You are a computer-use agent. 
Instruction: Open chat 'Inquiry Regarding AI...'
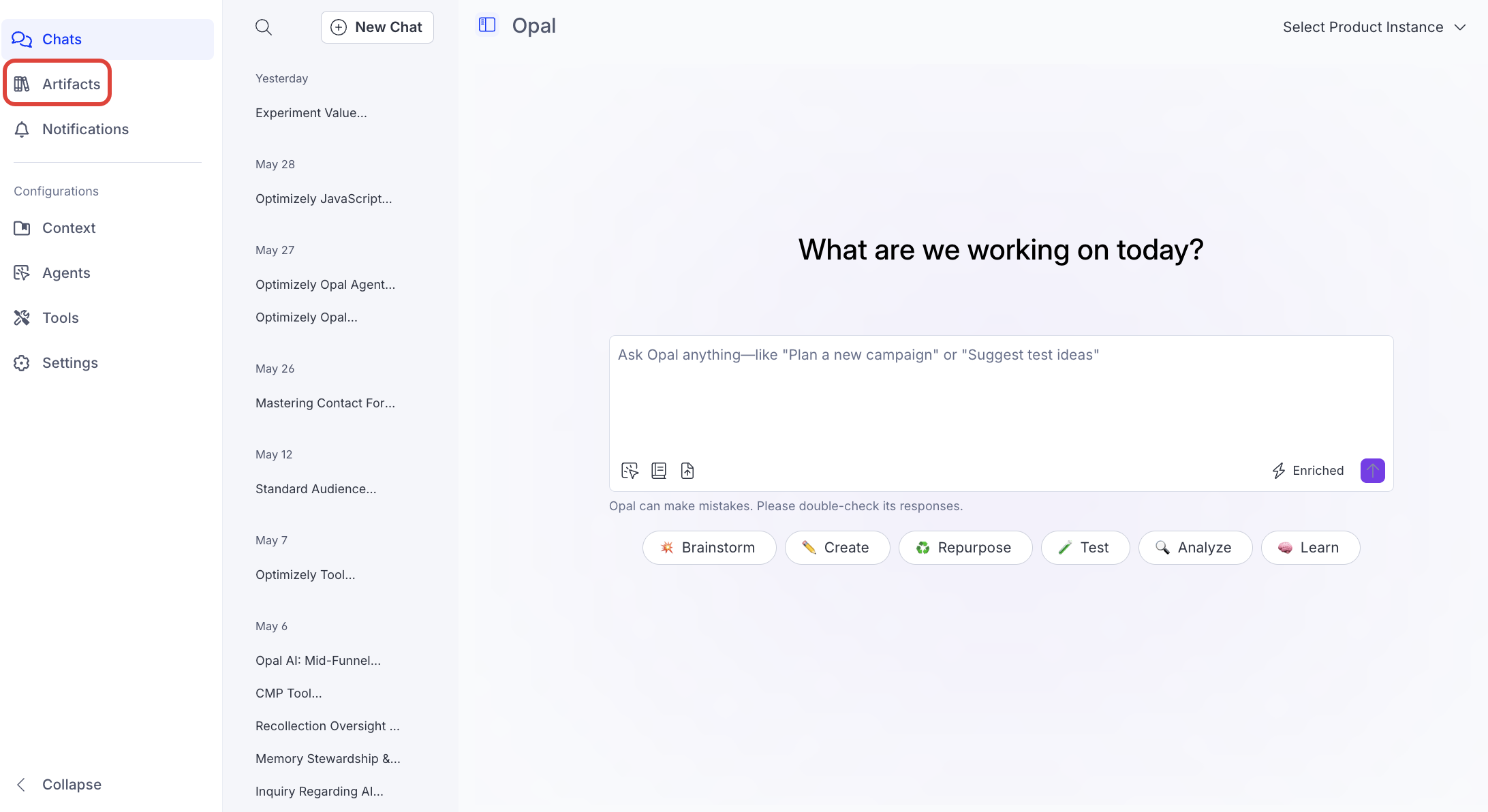[x=320, y=792]
